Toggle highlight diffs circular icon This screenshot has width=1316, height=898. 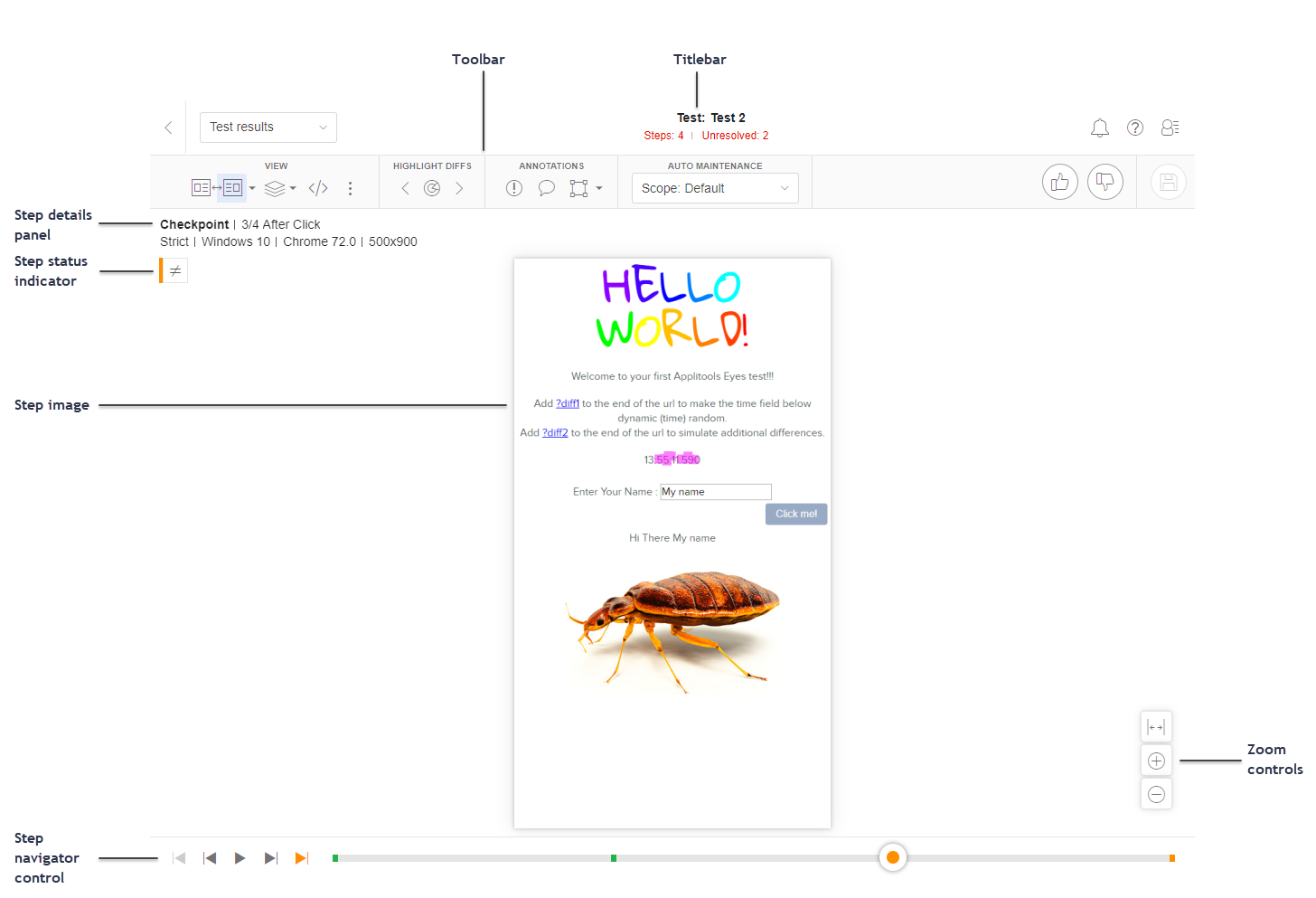(432, 188)
